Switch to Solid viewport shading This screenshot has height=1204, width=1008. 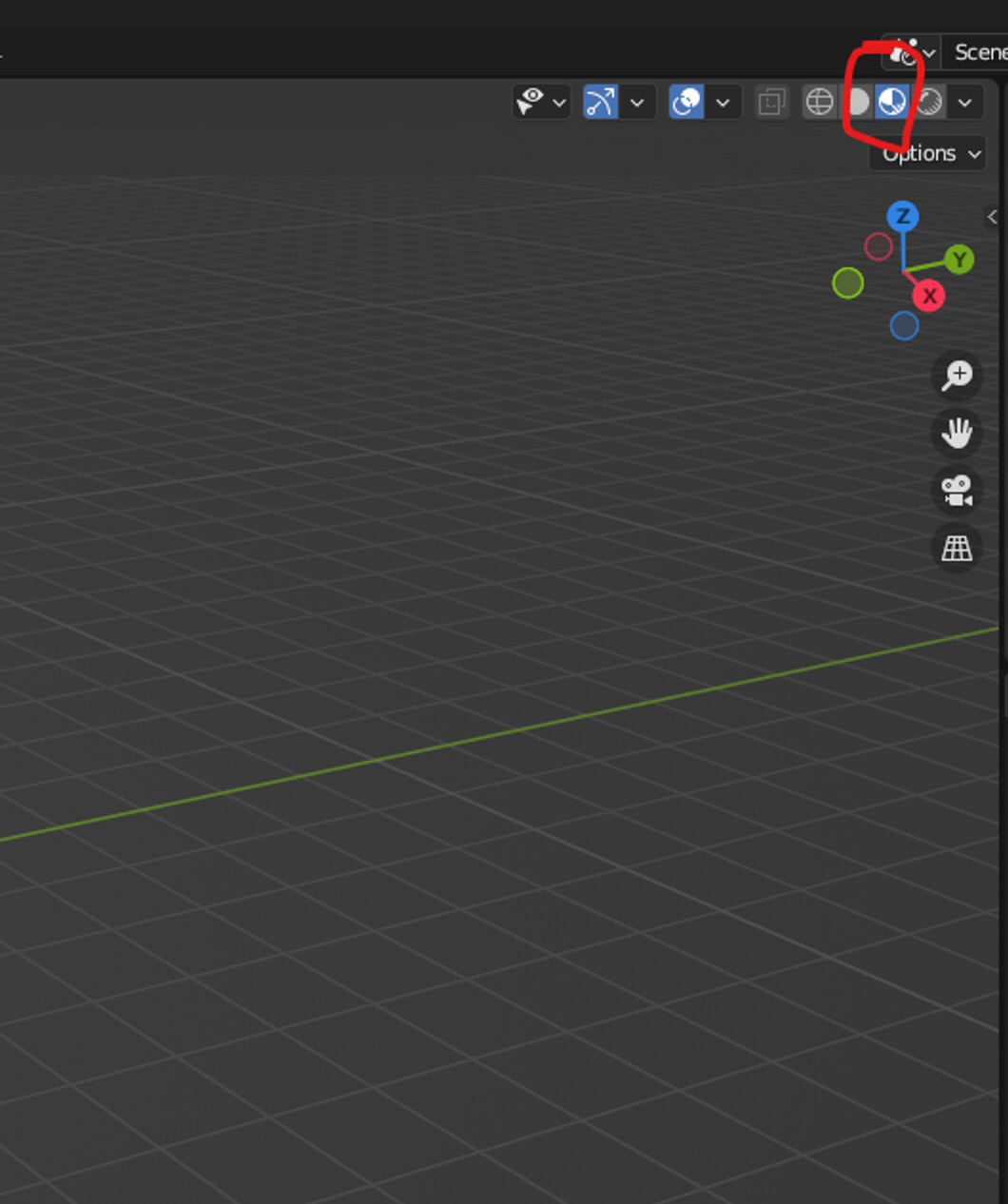point(856,102)
